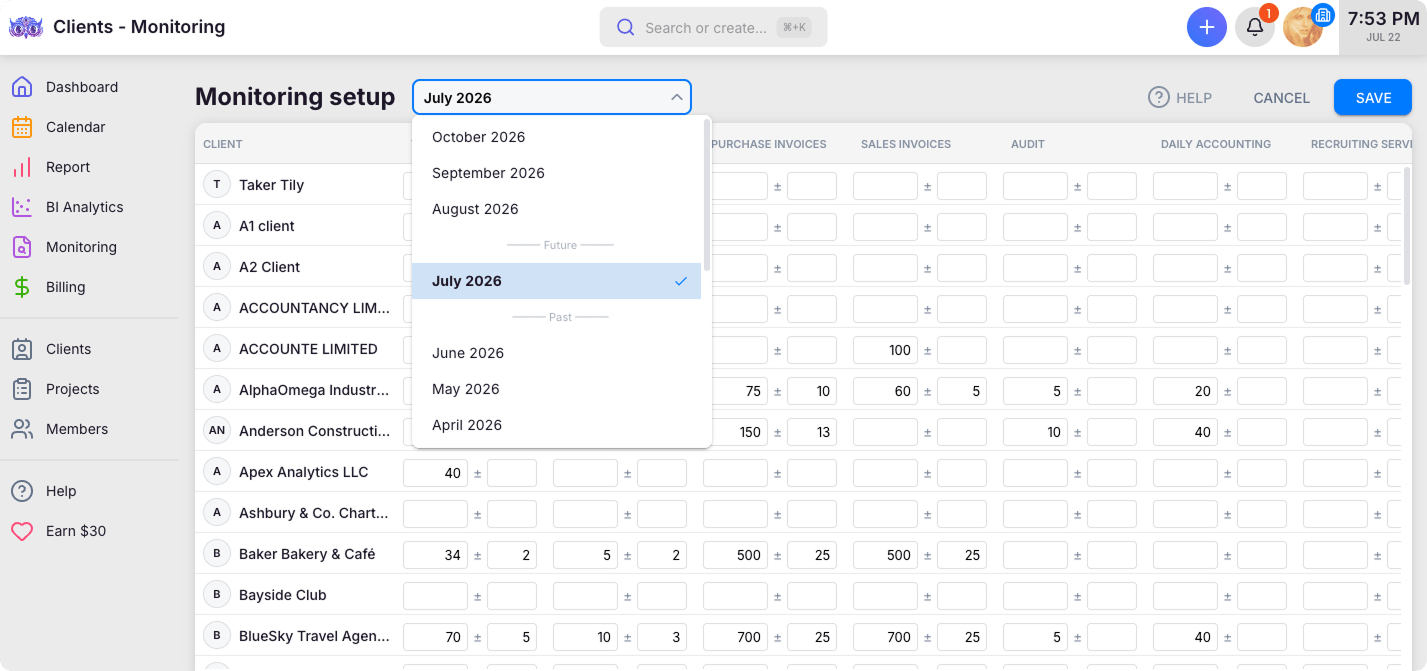Edit Anderson Construction purchase invoices value 150
Viewport: 1427px width, 671px height.
tap(735, 432)
